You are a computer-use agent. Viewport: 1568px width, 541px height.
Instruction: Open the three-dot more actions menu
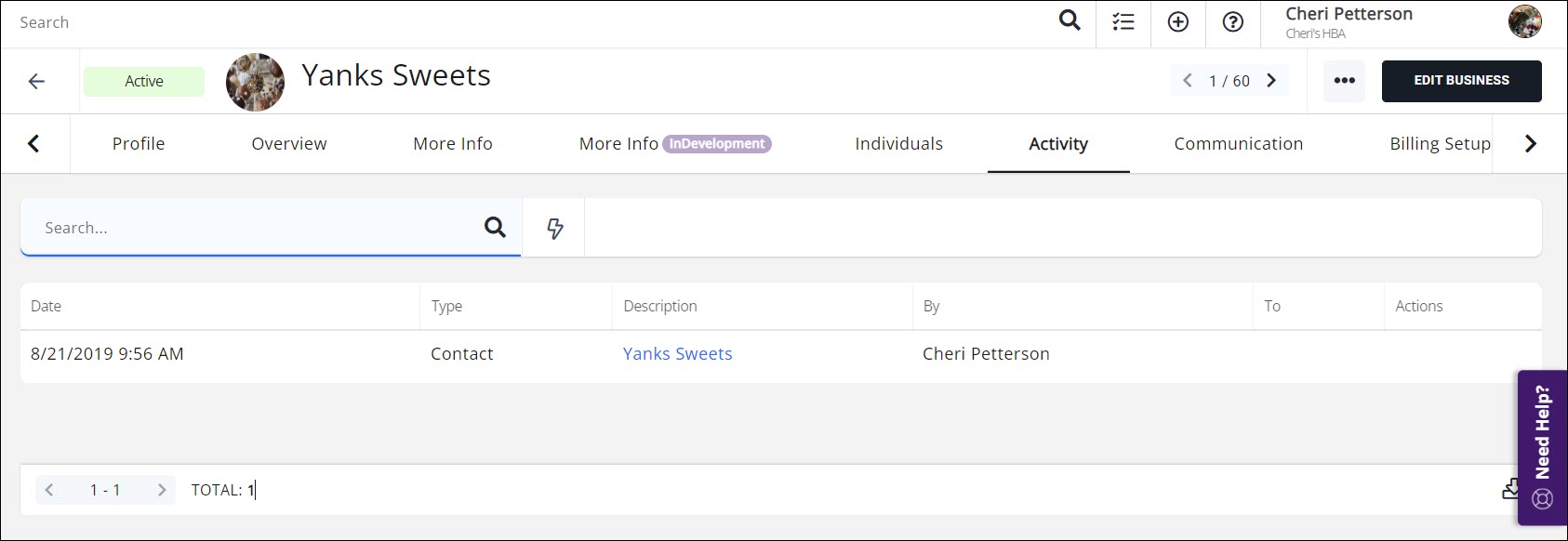(x=1344, y=81)
